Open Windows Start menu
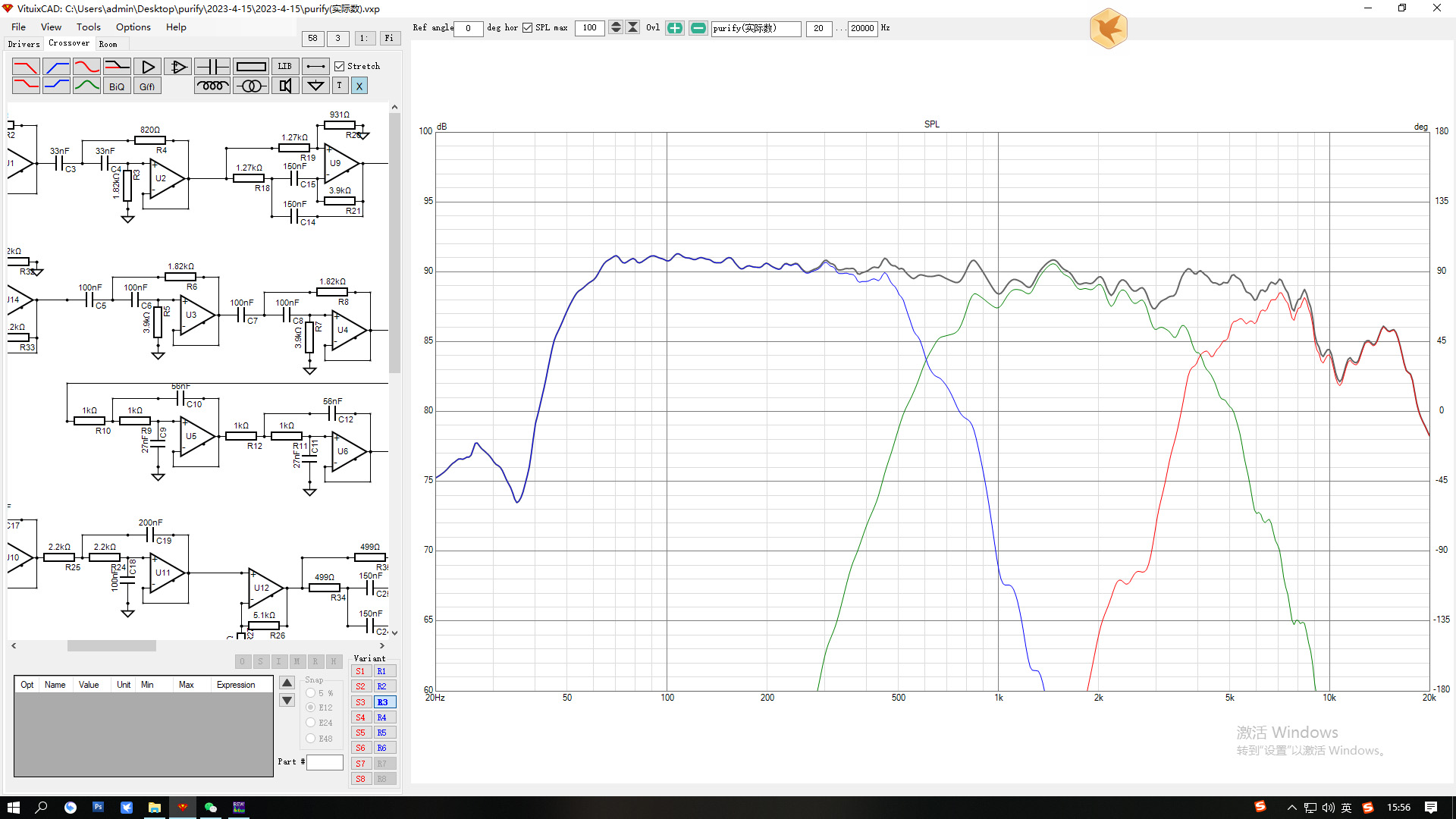 click(x=13, y=808)
